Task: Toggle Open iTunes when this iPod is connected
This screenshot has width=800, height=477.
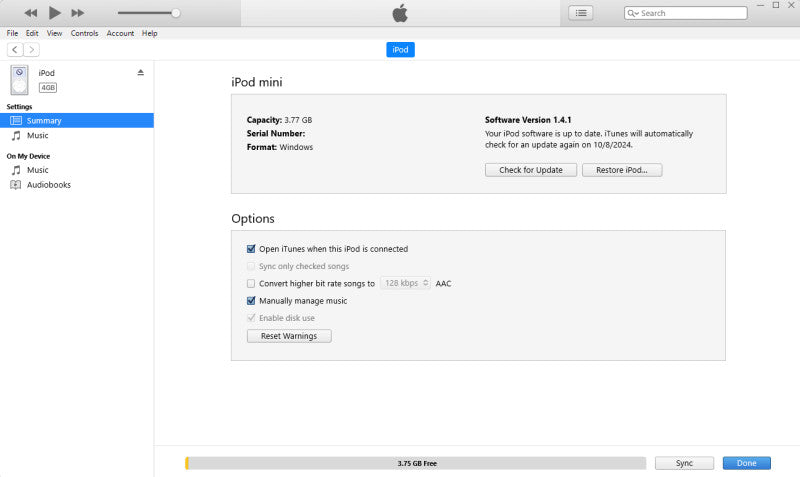Action: (251, 249)
